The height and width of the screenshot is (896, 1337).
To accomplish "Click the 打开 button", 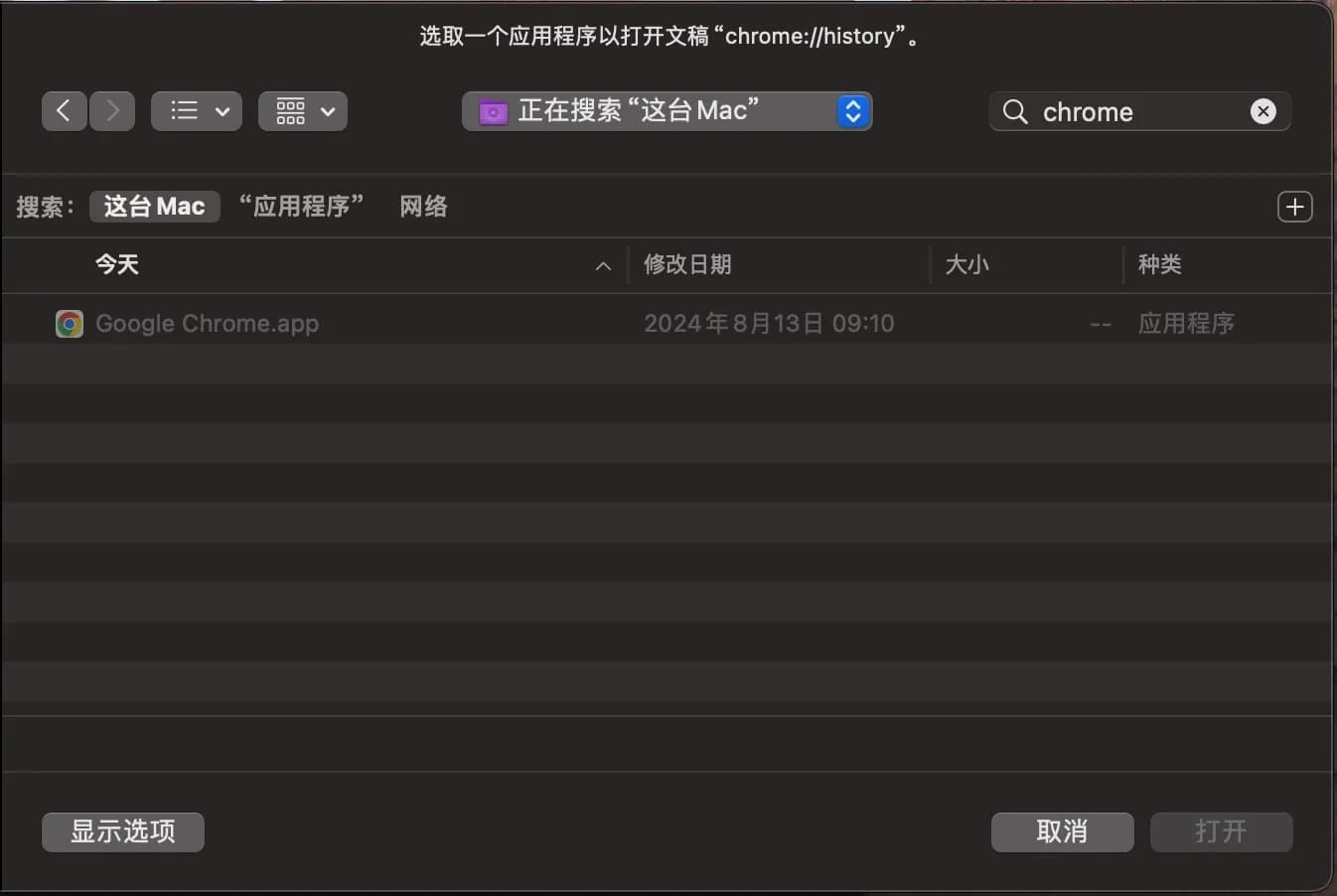I will click(x=1221, y=831).
